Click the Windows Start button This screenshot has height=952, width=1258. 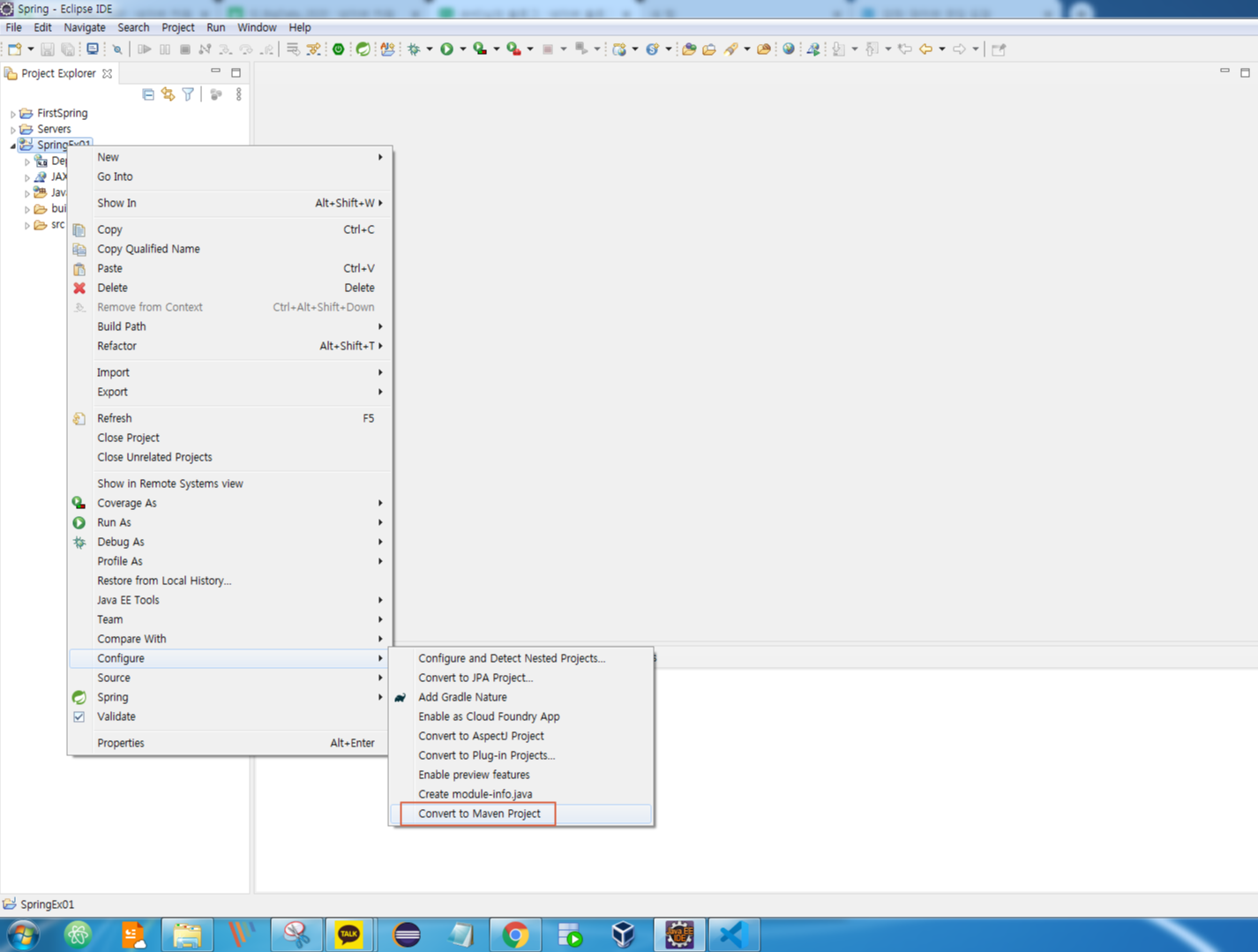tap(23, 934)
